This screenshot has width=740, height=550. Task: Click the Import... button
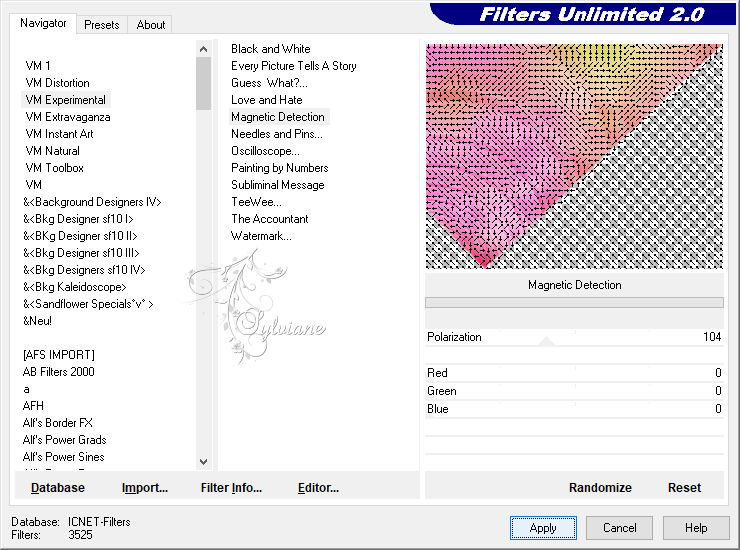click(x=145, y=487)
